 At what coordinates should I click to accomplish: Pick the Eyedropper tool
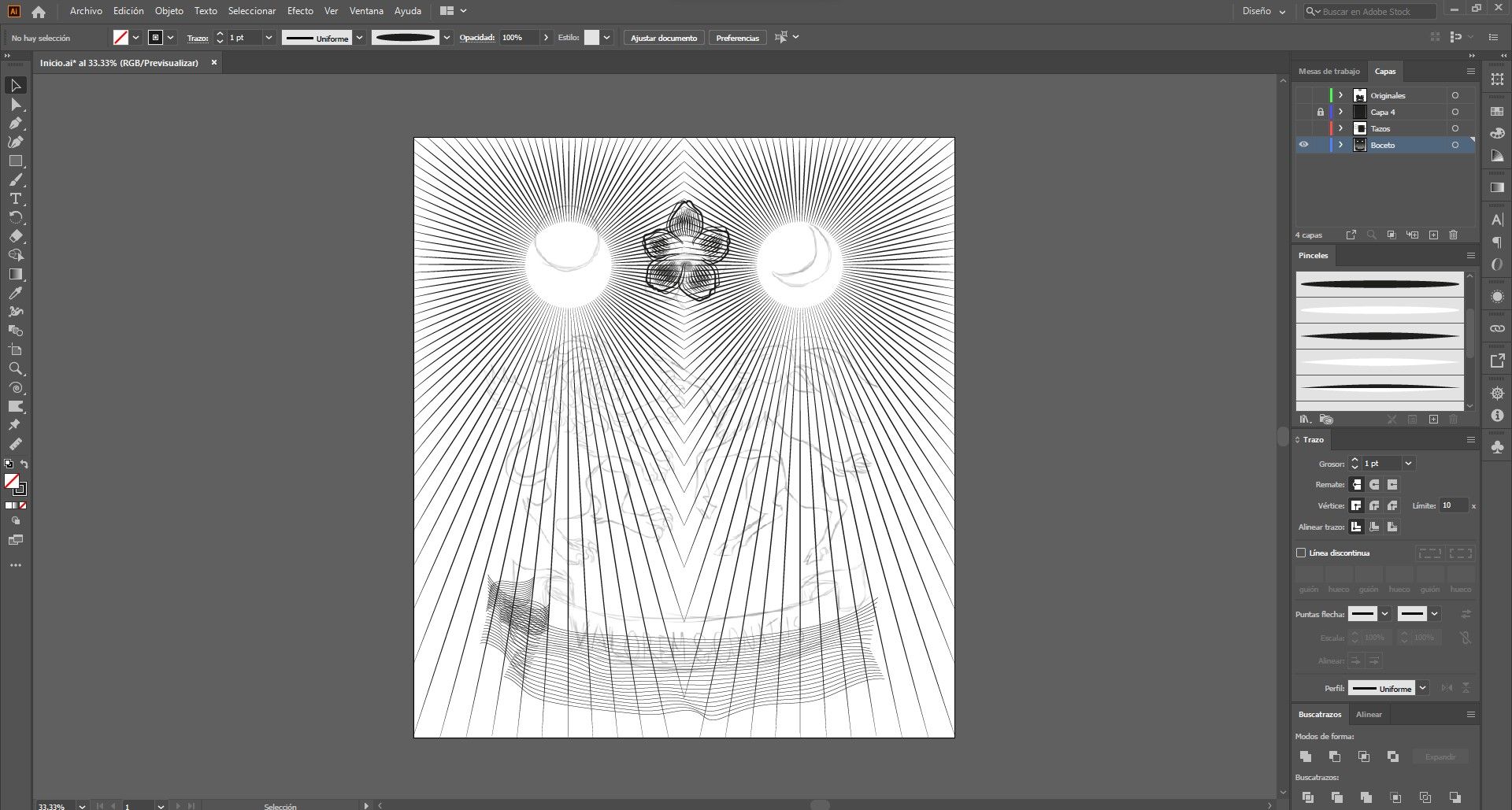pyautogui.click(x=16, y=293)
